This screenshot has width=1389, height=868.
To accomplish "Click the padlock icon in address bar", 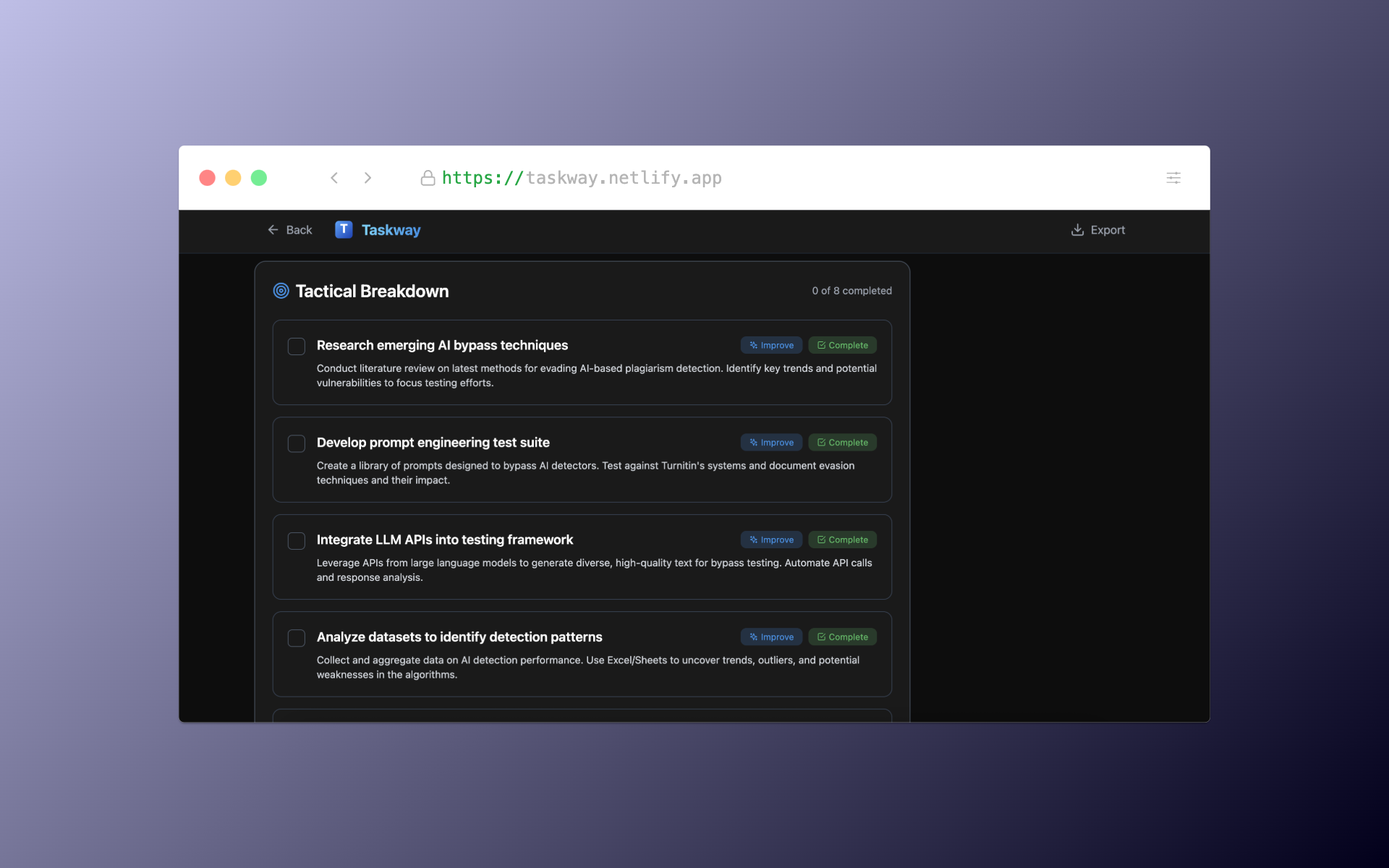I will (428, 178).
